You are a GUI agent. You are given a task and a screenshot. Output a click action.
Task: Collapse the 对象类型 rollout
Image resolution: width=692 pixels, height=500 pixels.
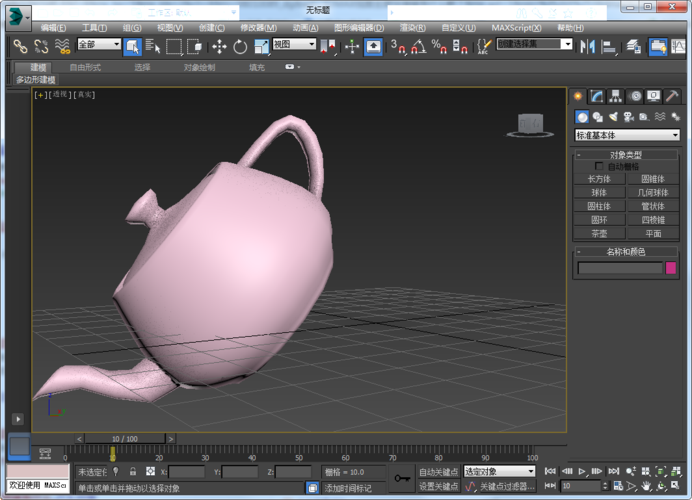pos(626,155)
